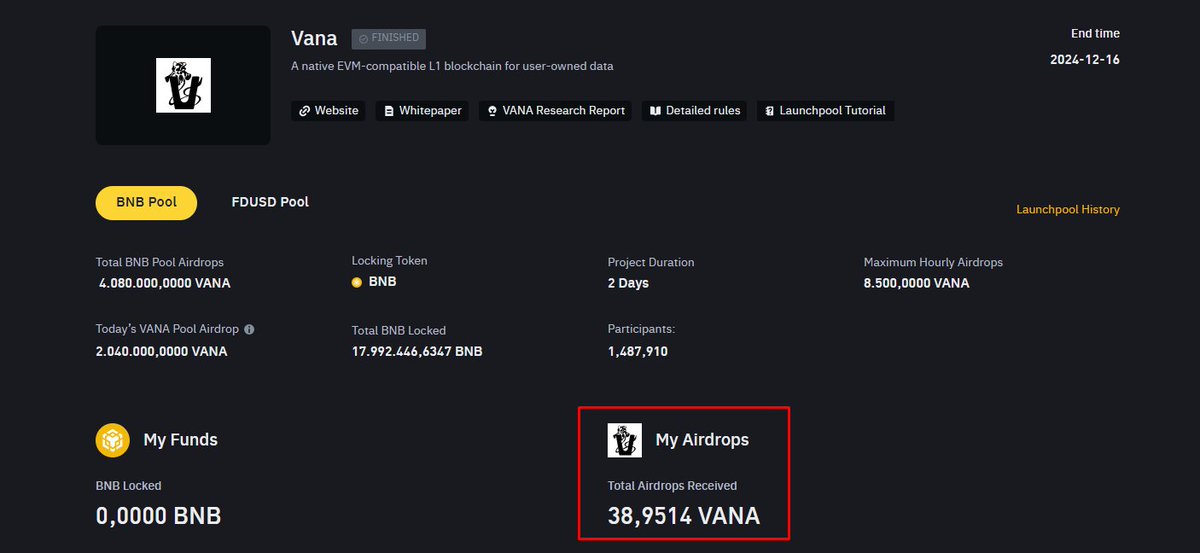
Task: Switch to the FDUSD Pool tab
Action: (270, 202)
